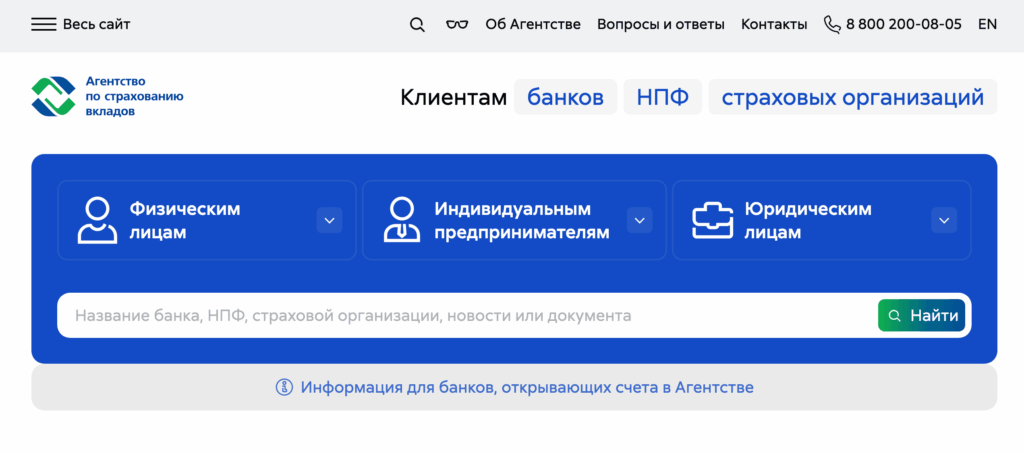The image size is (1024, 454).
Task: Click the entrepreneur icon for Индивидуальным предпринимателям
Action: pyautogui.click(x=402, y=221)
